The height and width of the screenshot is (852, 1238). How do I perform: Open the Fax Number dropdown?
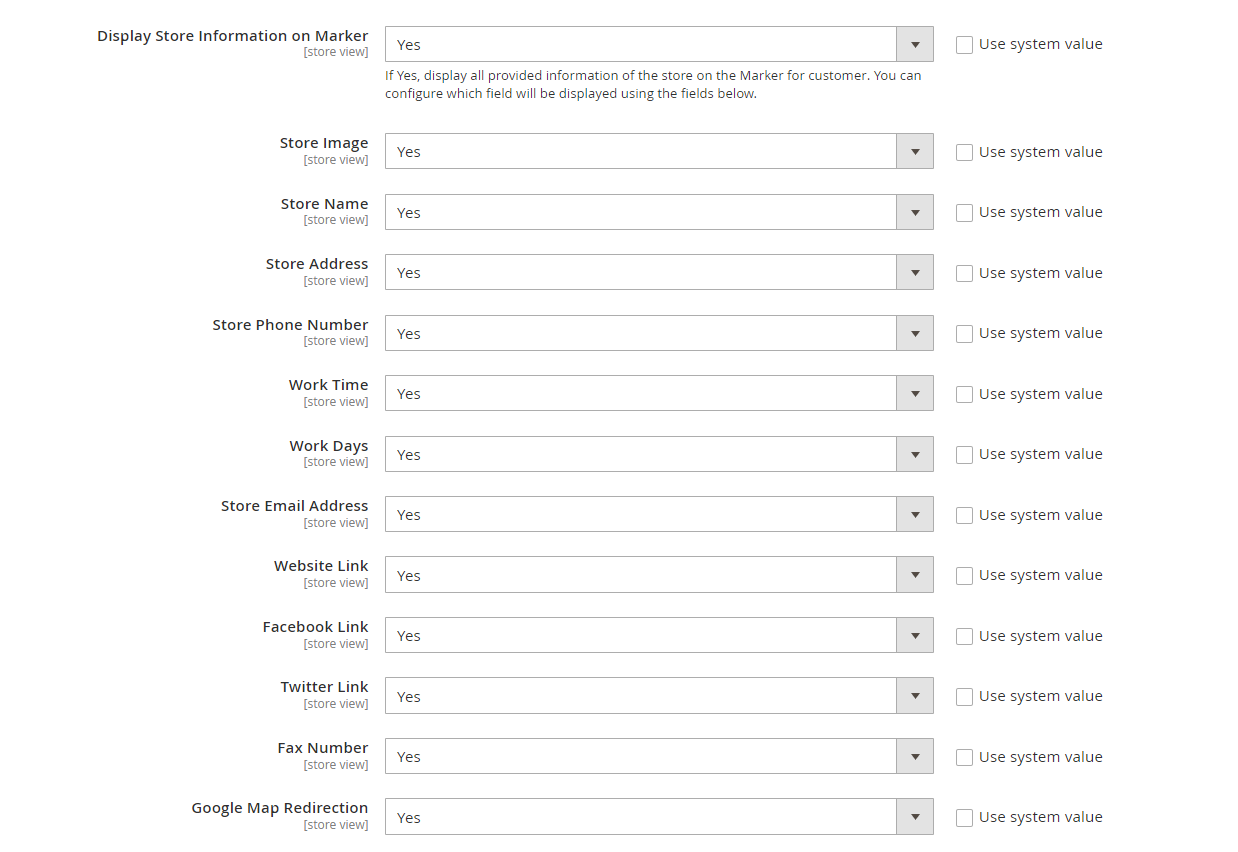[x=658, y=757]
